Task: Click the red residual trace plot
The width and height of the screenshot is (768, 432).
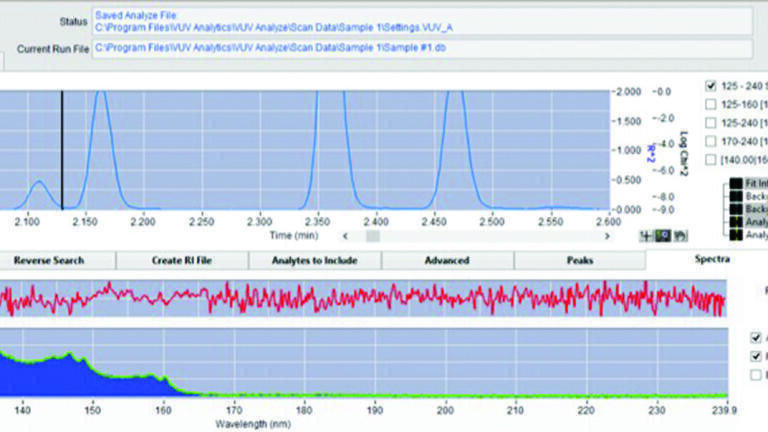Action: 363,299
